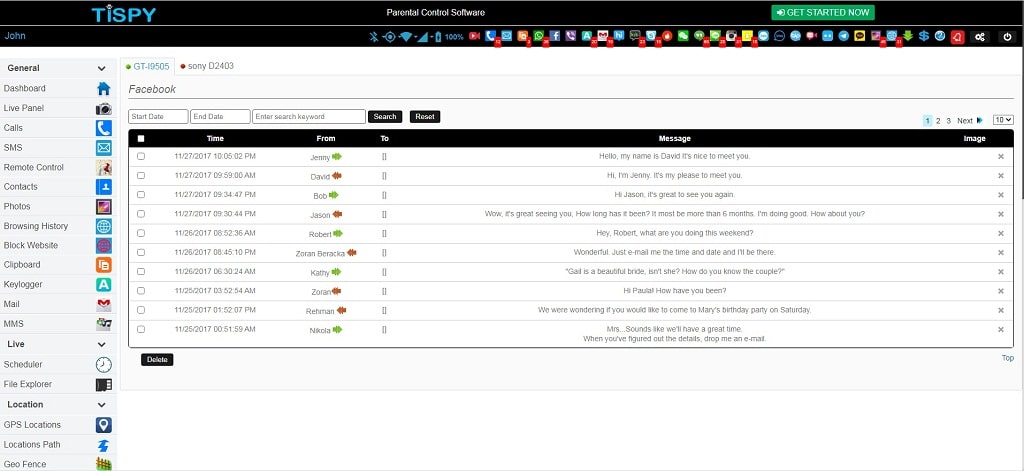Open WhatsApp logs from the top toolbar

click(x=538, y=36)
